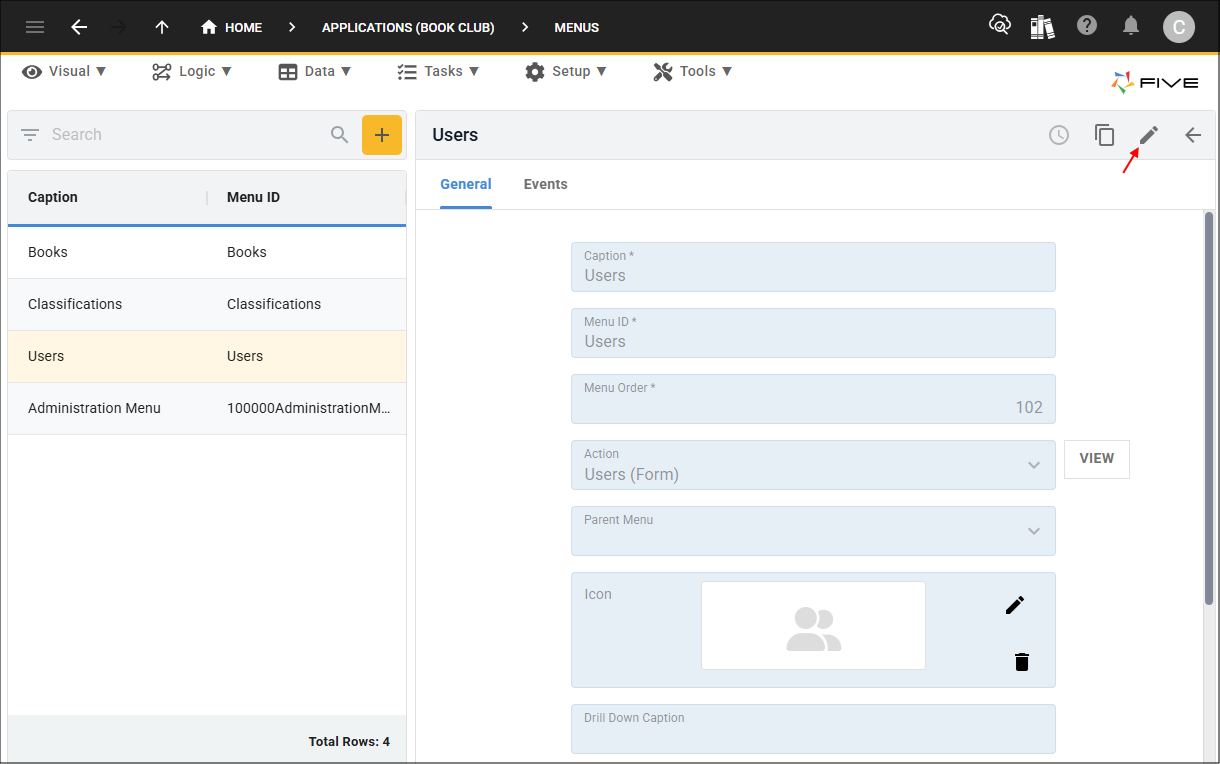Click the VIEW button

tap(1097, 459)
